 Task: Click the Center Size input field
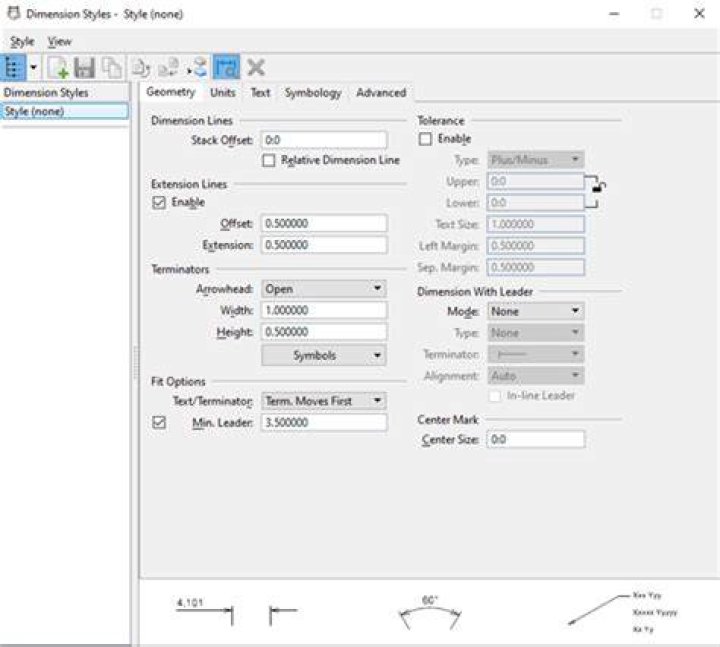coord(536,439)
